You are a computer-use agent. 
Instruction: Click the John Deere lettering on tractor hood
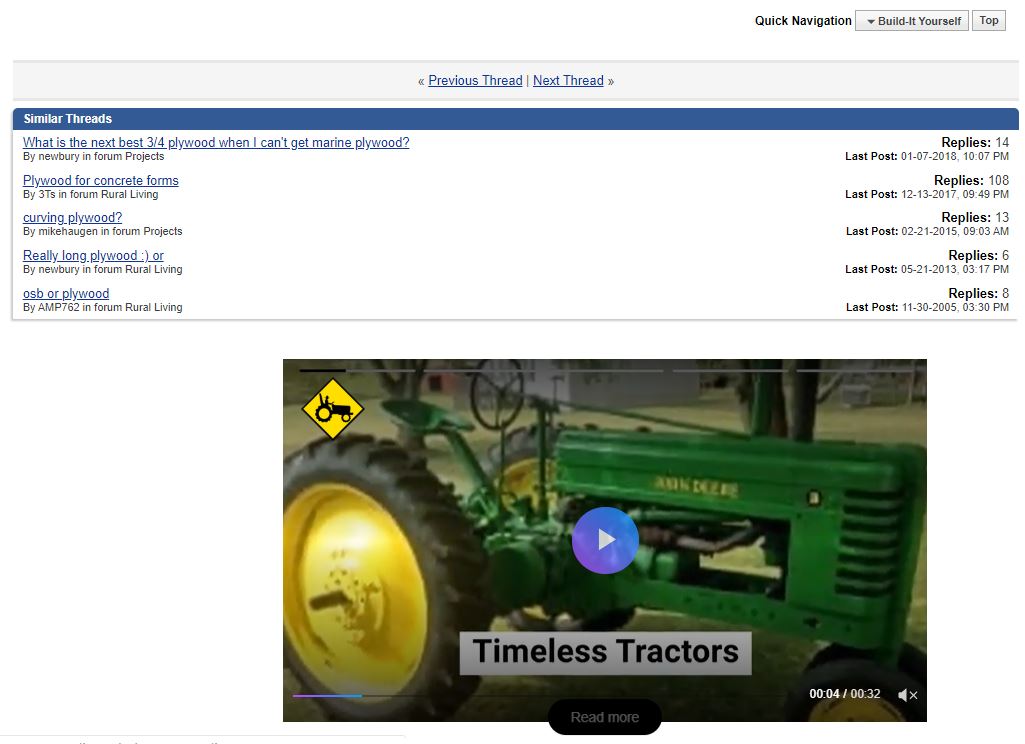point(697,489)
